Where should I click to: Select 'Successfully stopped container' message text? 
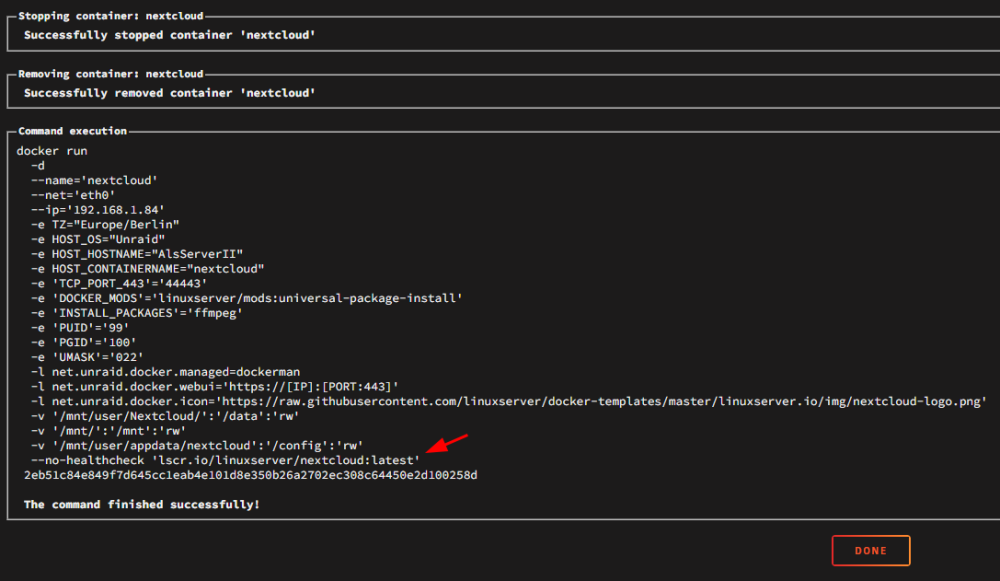pos(170,35)
